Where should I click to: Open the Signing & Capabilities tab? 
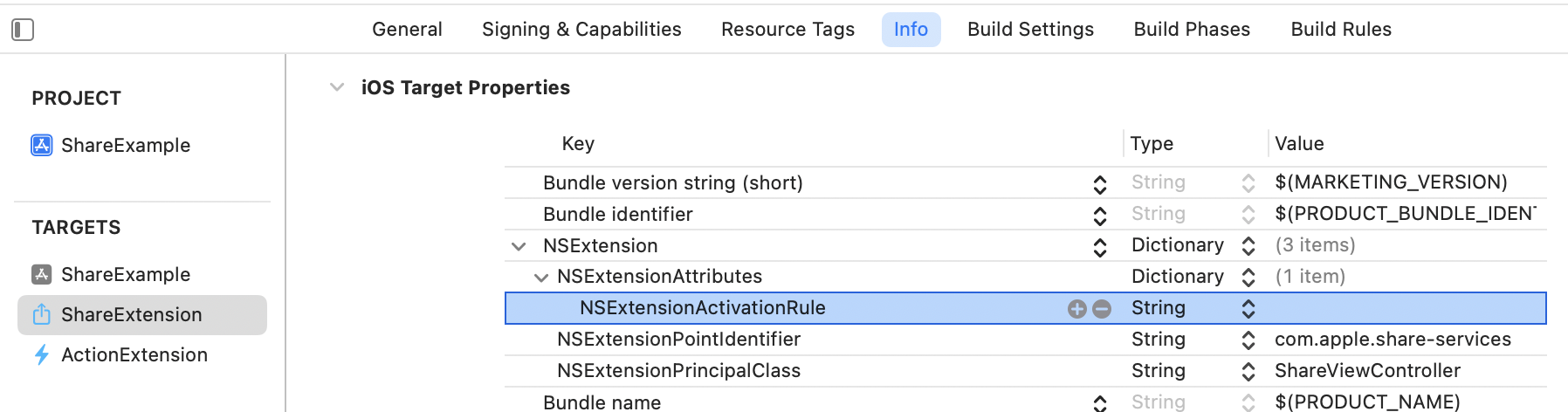581,30
